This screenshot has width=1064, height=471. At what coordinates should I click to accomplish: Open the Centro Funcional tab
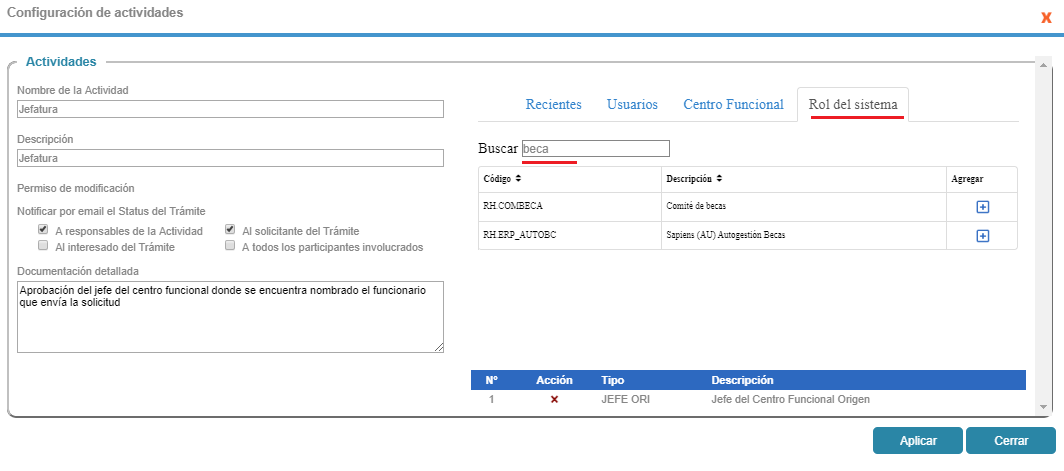coord(734,105)
